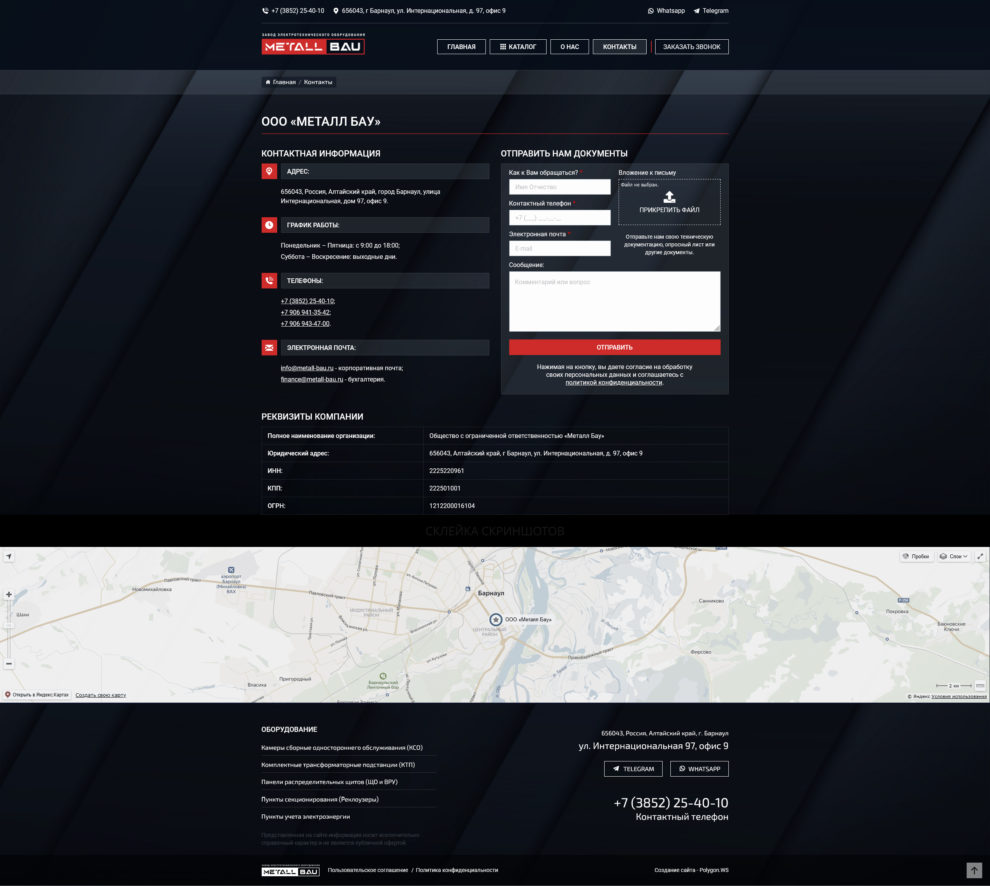Click Создать свою карту link
The width and height of the screenshot is (990, 886).
(x=100, y=695)
